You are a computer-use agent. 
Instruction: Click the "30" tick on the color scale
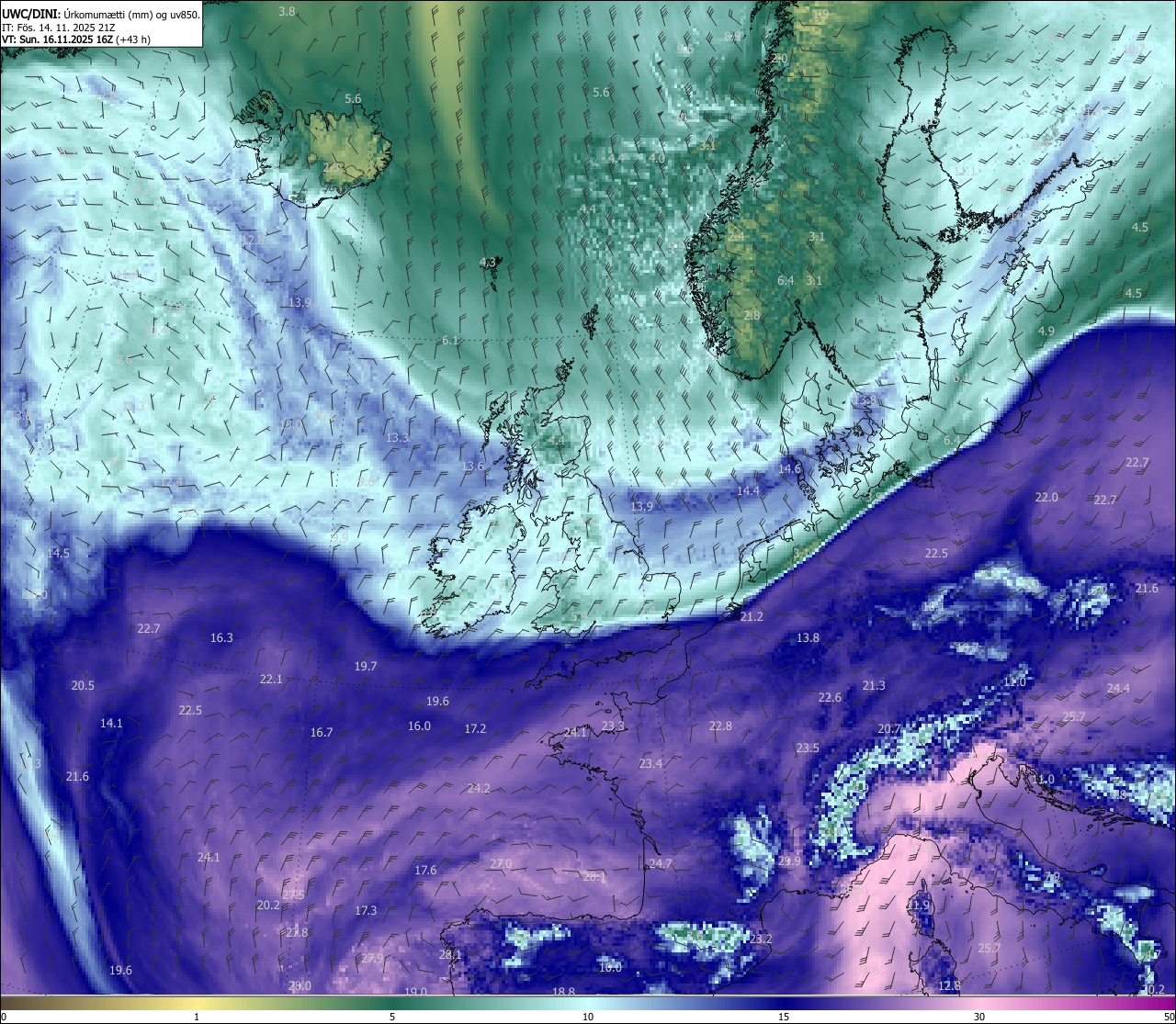pos(979,1017)
